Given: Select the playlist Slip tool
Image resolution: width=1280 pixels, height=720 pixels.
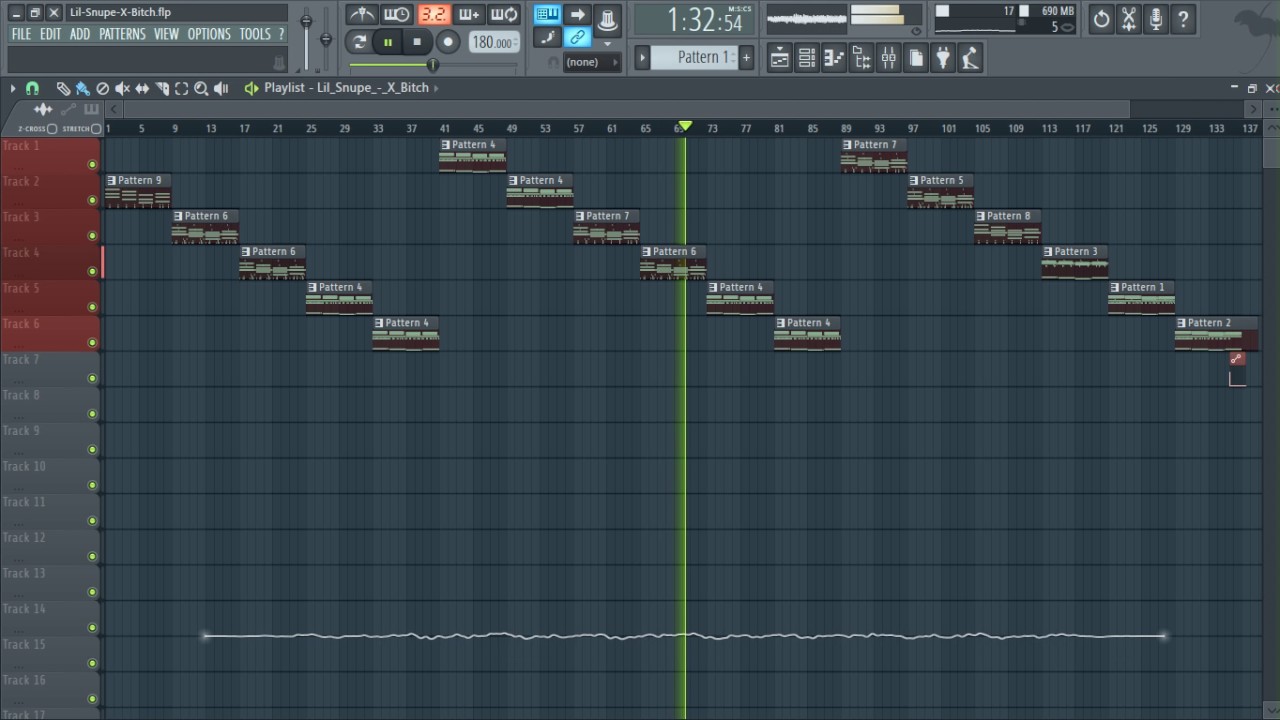Looking at the screenshot, I should pyautogui.click(x=142, y=88).
